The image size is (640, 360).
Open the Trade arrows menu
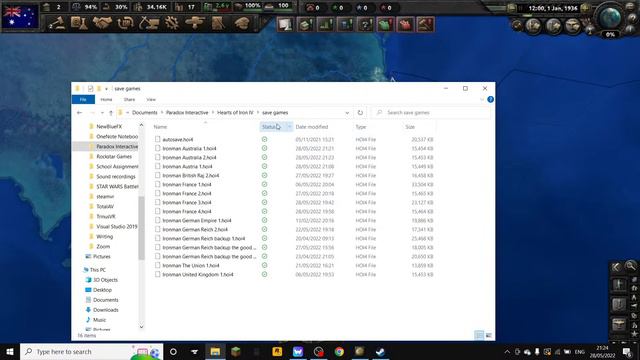pyautogui.click(x=125, y=23)
